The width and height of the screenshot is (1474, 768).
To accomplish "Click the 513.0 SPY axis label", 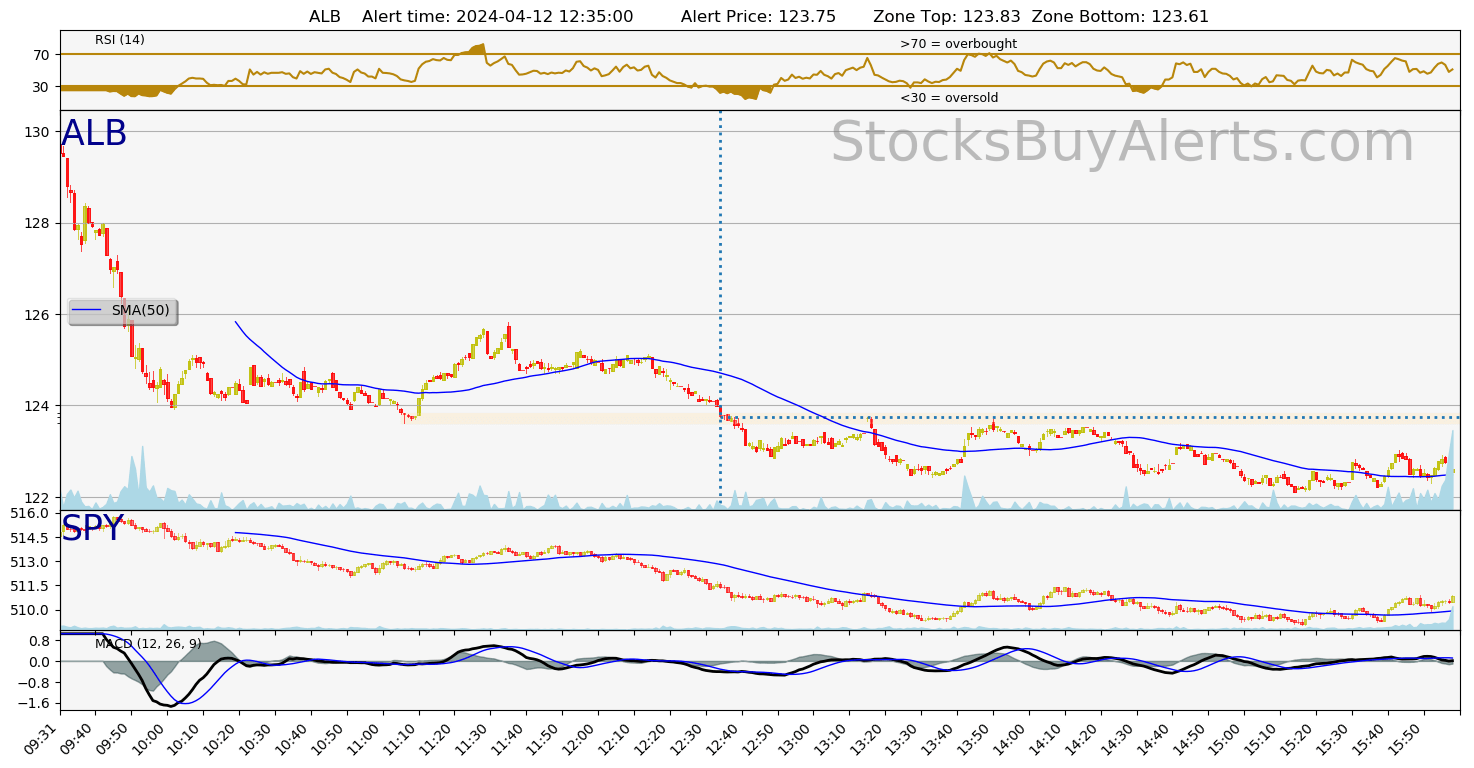I will coord(30,562).
